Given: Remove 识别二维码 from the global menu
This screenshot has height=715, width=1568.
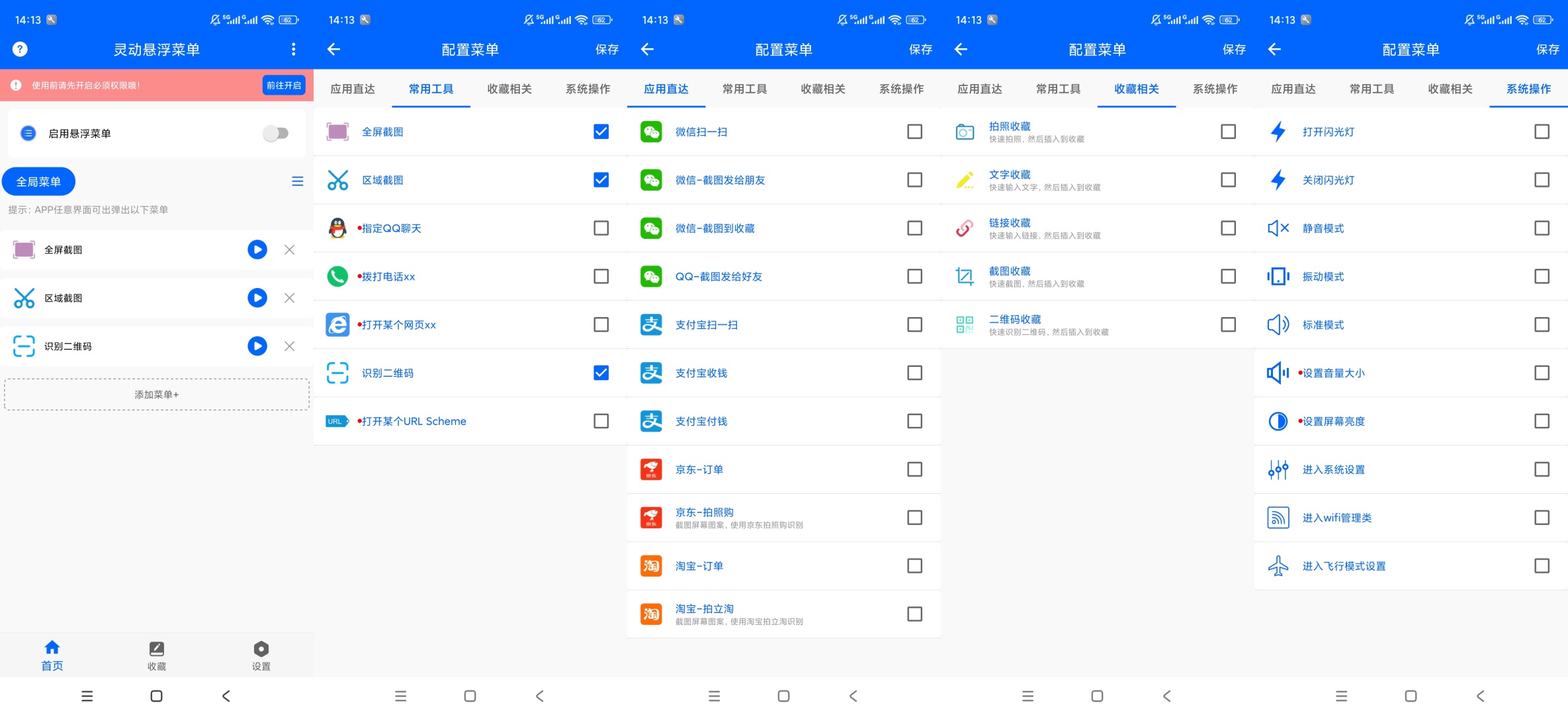Looking at the screenshot, I should pos(289,346).
